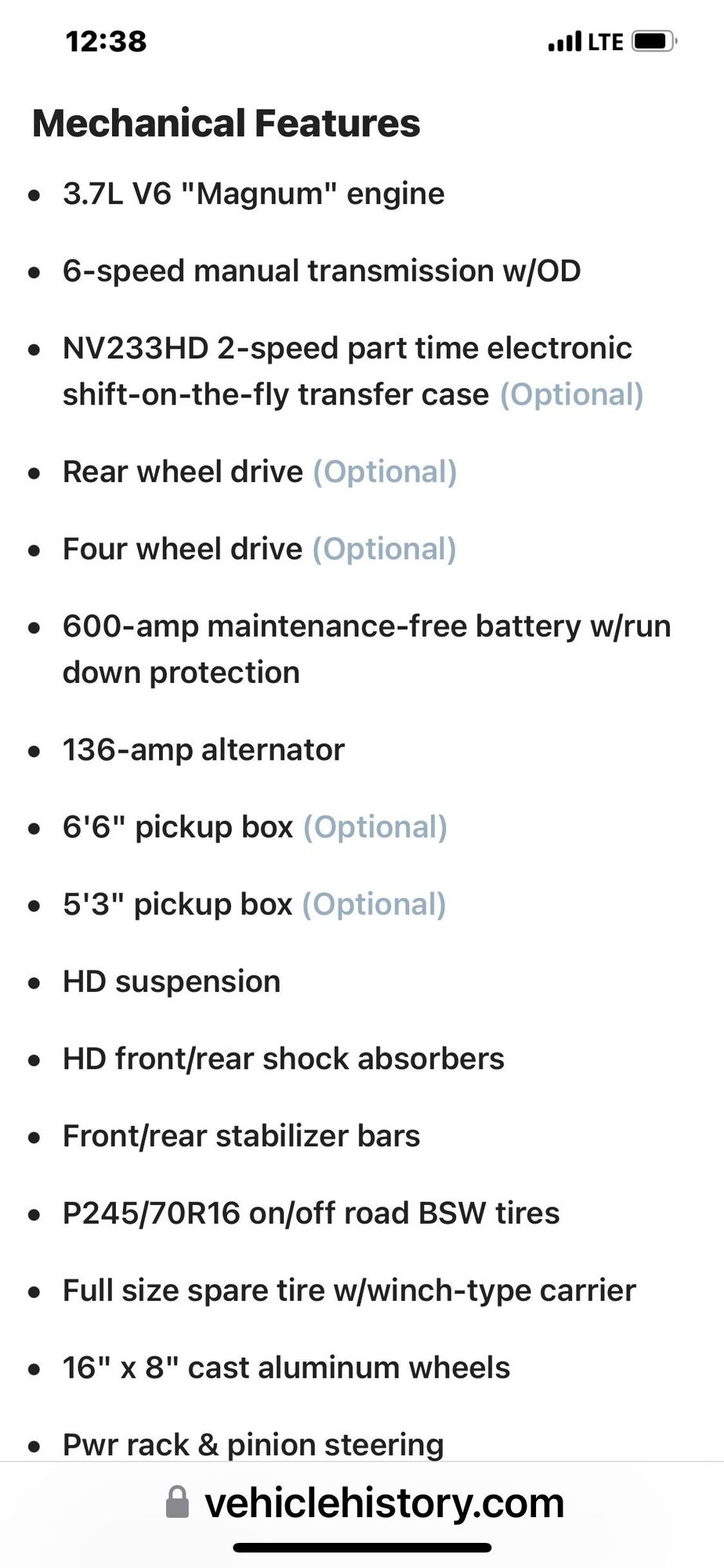724x1568 pixels.
Task: Tap the lock icon in address bar
Action: coord(178,1502)
